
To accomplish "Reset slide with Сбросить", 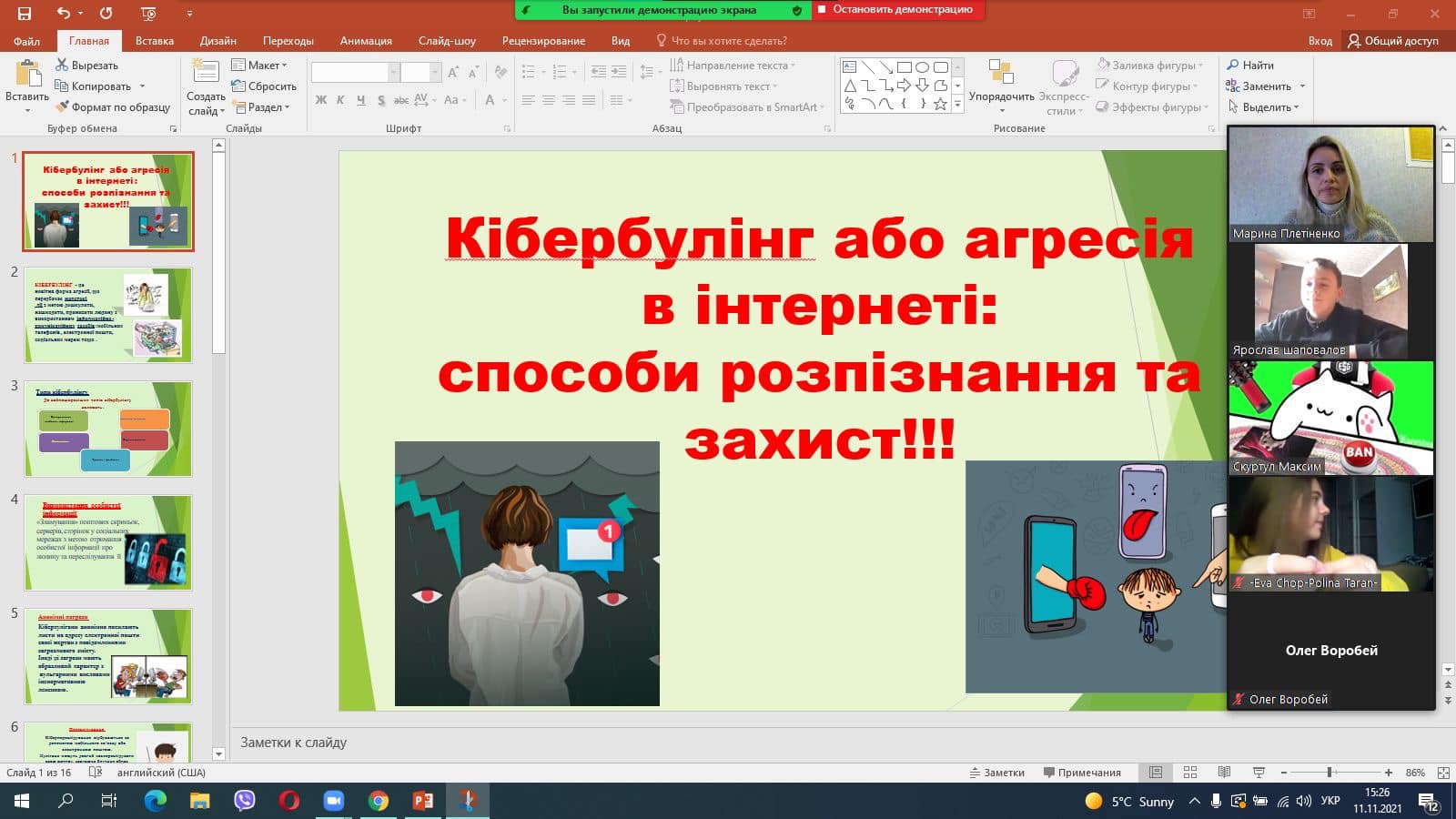I will pos(264,86).
